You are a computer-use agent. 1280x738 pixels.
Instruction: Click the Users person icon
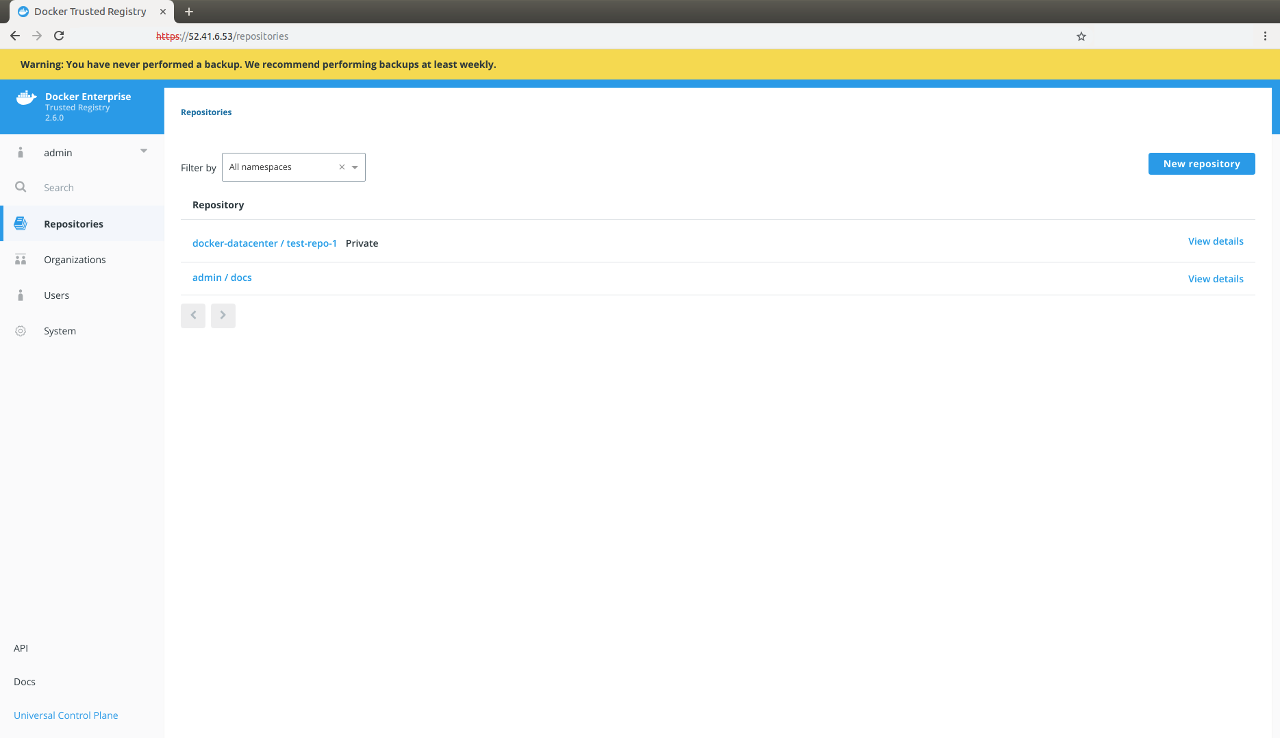(20, 296)
